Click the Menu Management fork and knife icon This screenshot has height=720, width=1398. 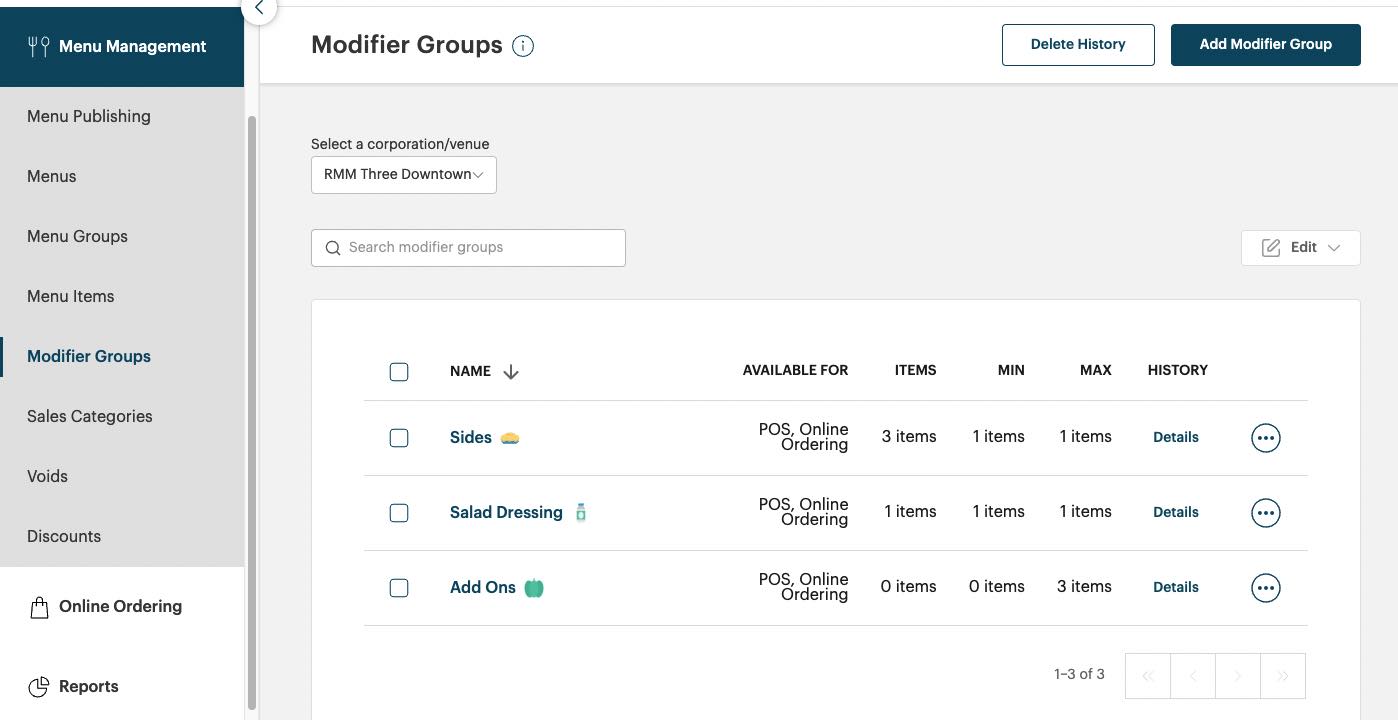(39, 45)
